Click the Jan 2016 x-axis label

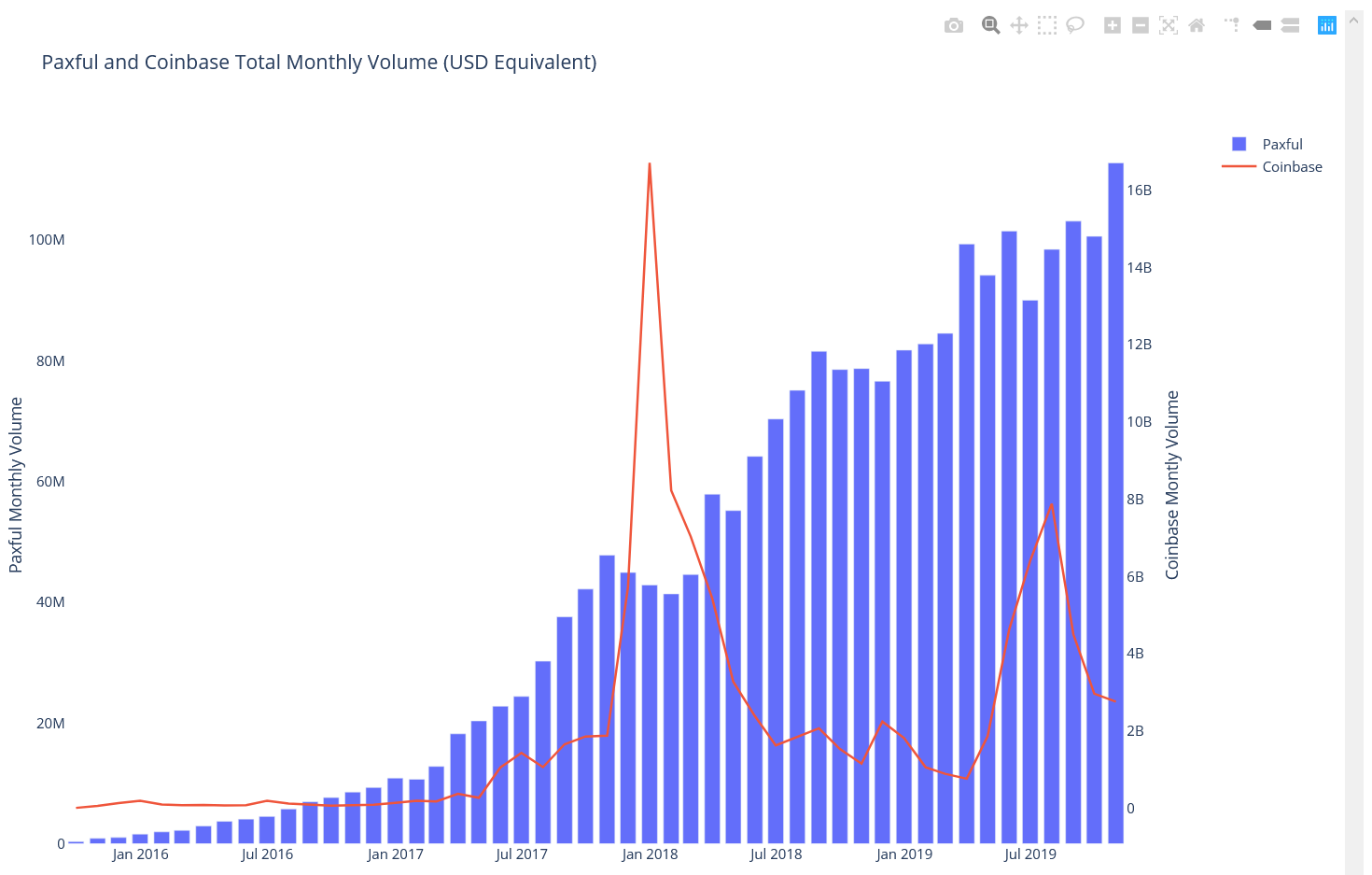tap(140, 854)
